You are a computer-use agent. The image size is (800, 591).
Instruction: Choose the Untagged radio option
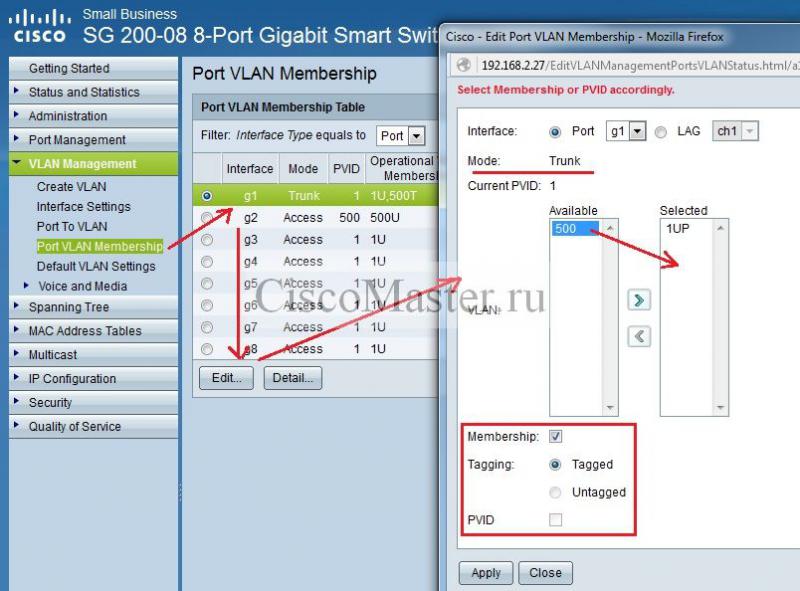(x=555, y=492)
